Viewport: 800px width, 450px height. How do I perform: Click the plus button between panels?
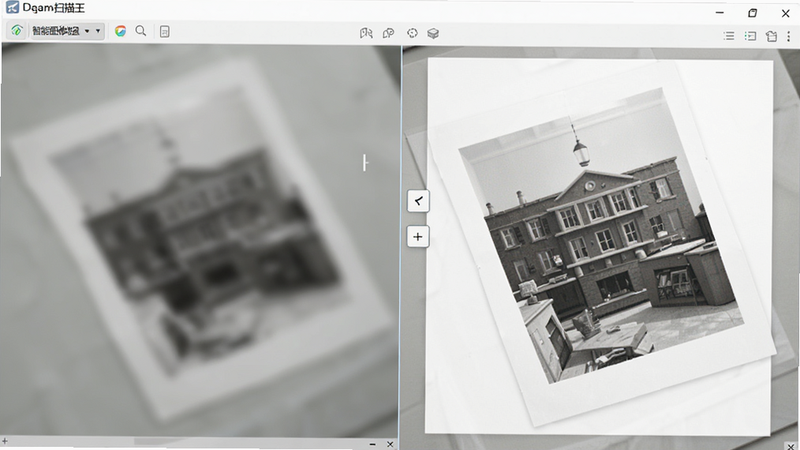(418, 237)
